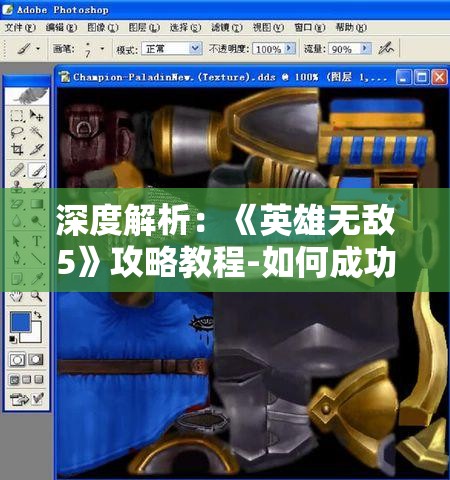The width and height of the screenshot is (450, 480).
Task: Open the brush preset picker arrow
Action: point(102,49)
